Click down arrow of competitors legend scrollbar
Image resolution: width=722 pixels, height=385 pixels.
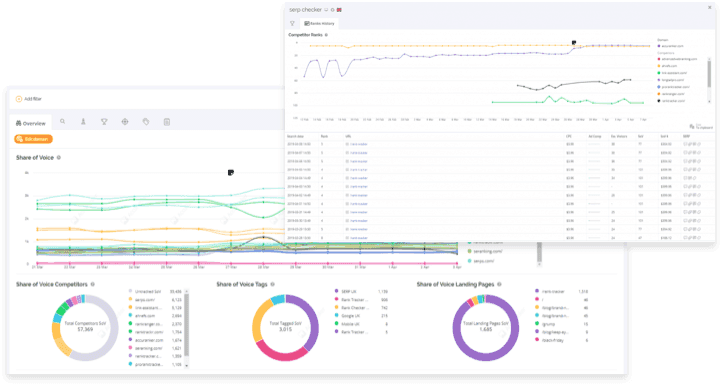(x=186, y=366)
